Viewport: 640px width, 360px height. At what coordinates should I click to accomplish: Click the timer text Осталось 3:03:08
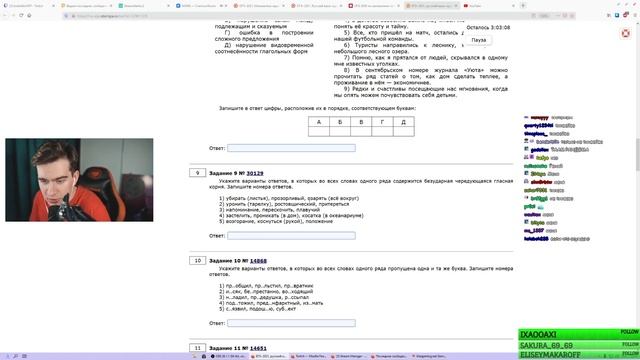pyautogui.click(x=488, y=27)
